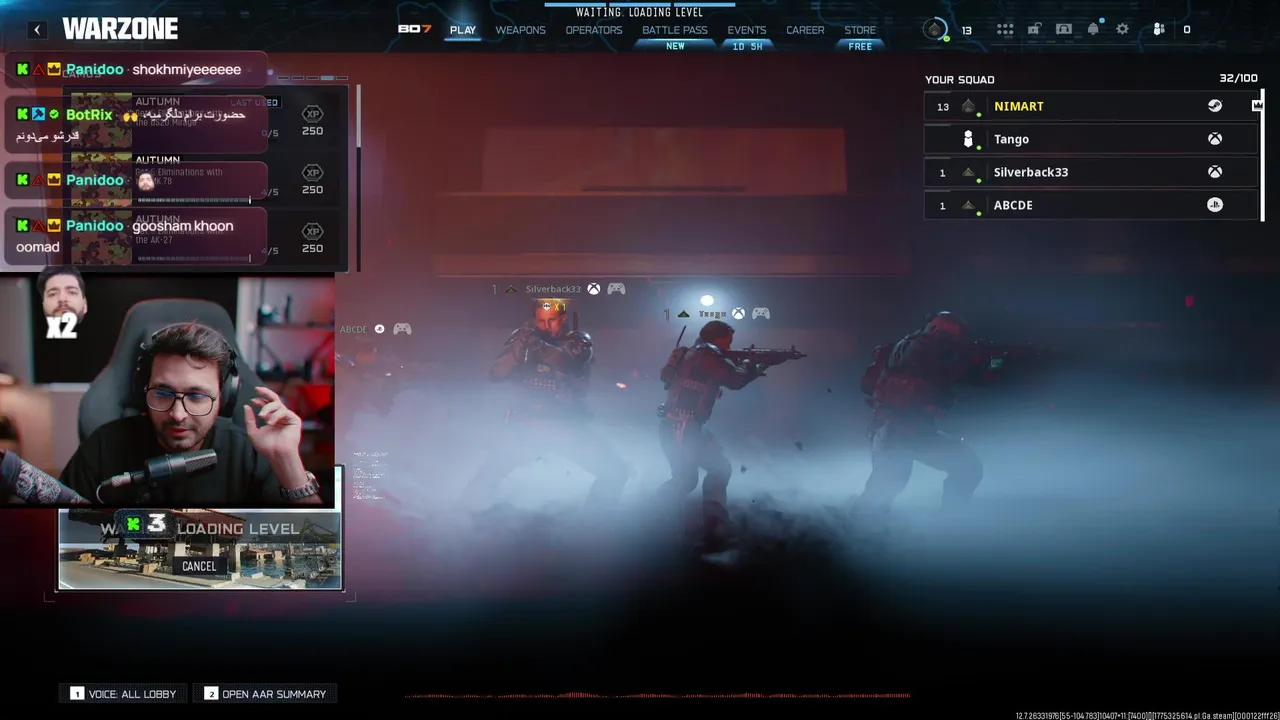
Task: Open the STORE tab
Action: click(860, 30)
